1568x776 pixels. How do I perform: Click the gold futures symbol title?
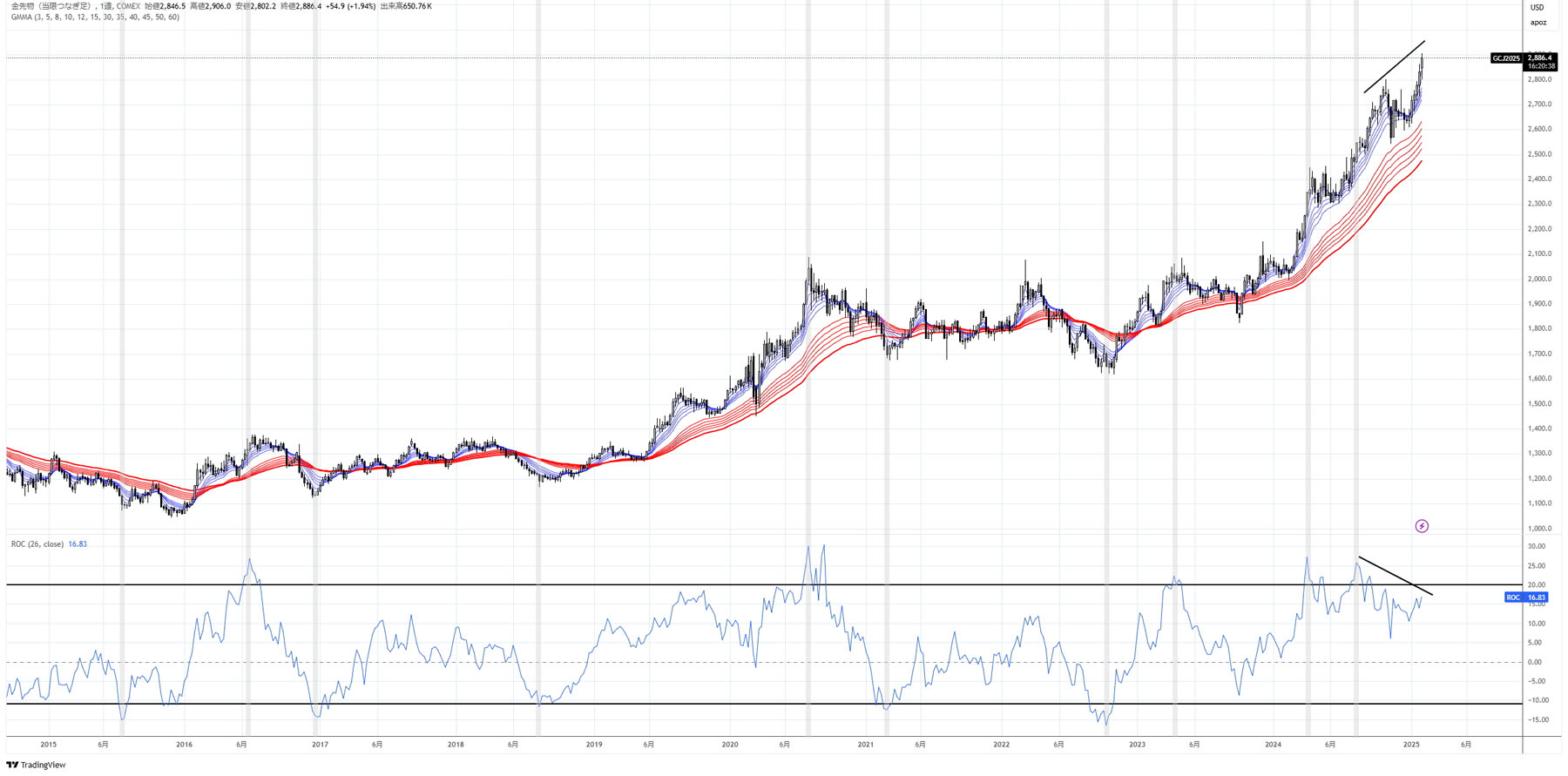click(x=51, y=6)
